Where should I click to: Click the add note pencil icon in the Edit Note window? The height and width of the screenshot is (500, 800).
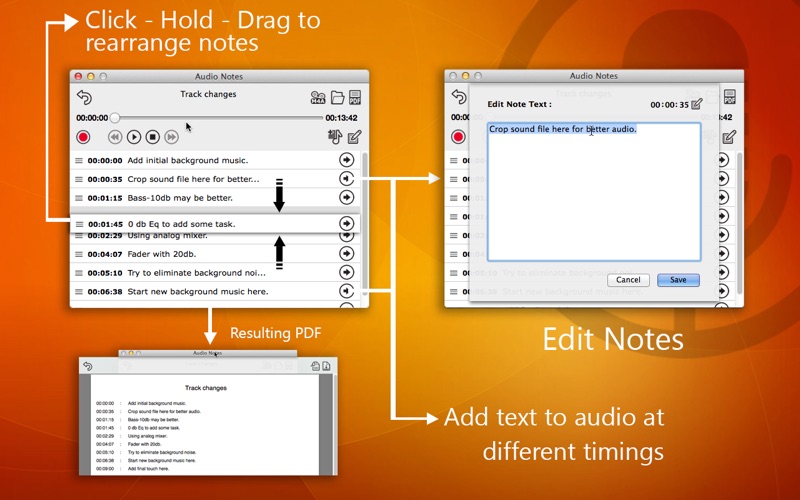click(x=730, y=136)
